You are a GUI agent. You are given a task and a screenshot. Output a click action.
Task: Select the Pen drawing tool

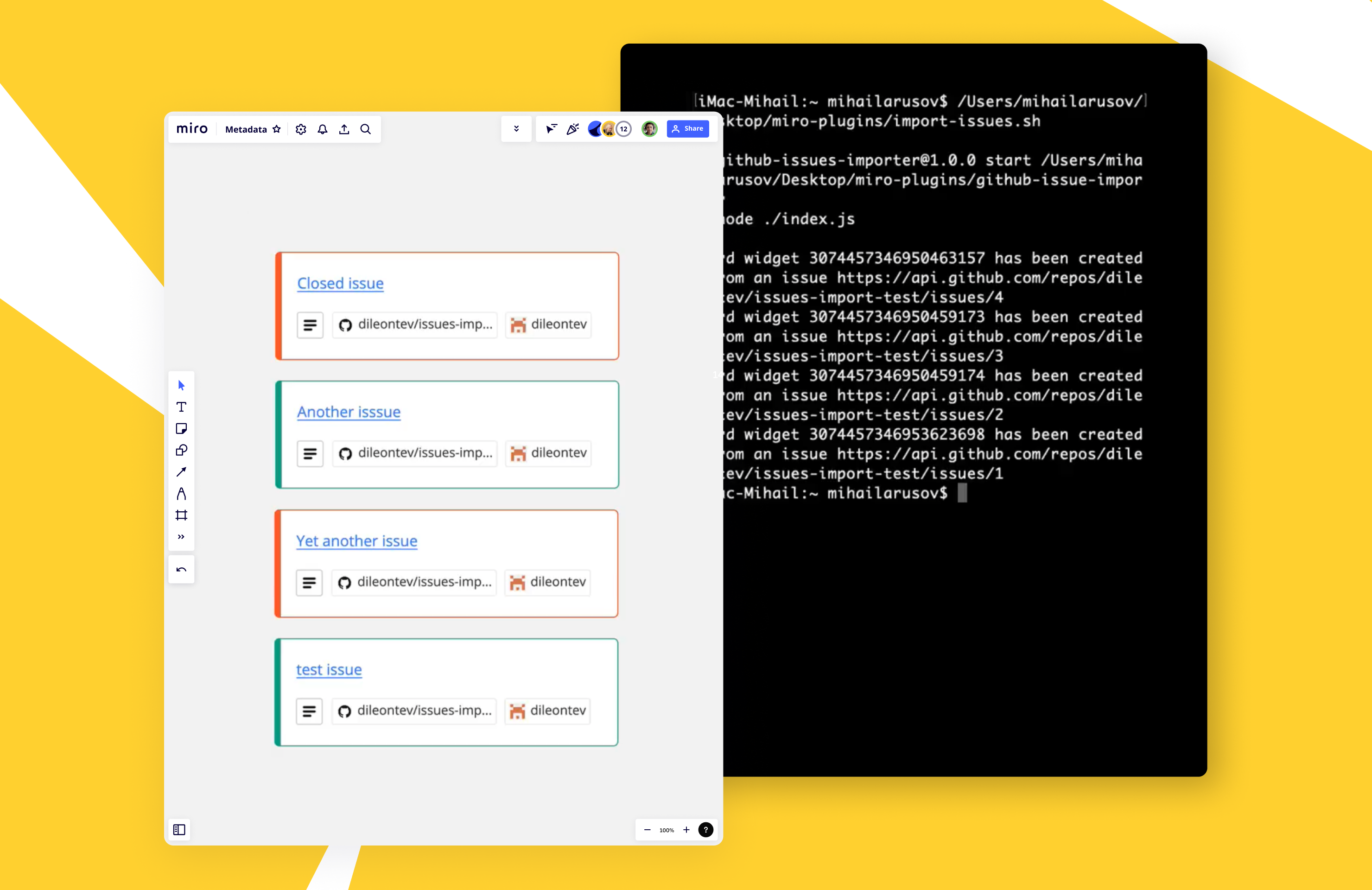(181, 493)
